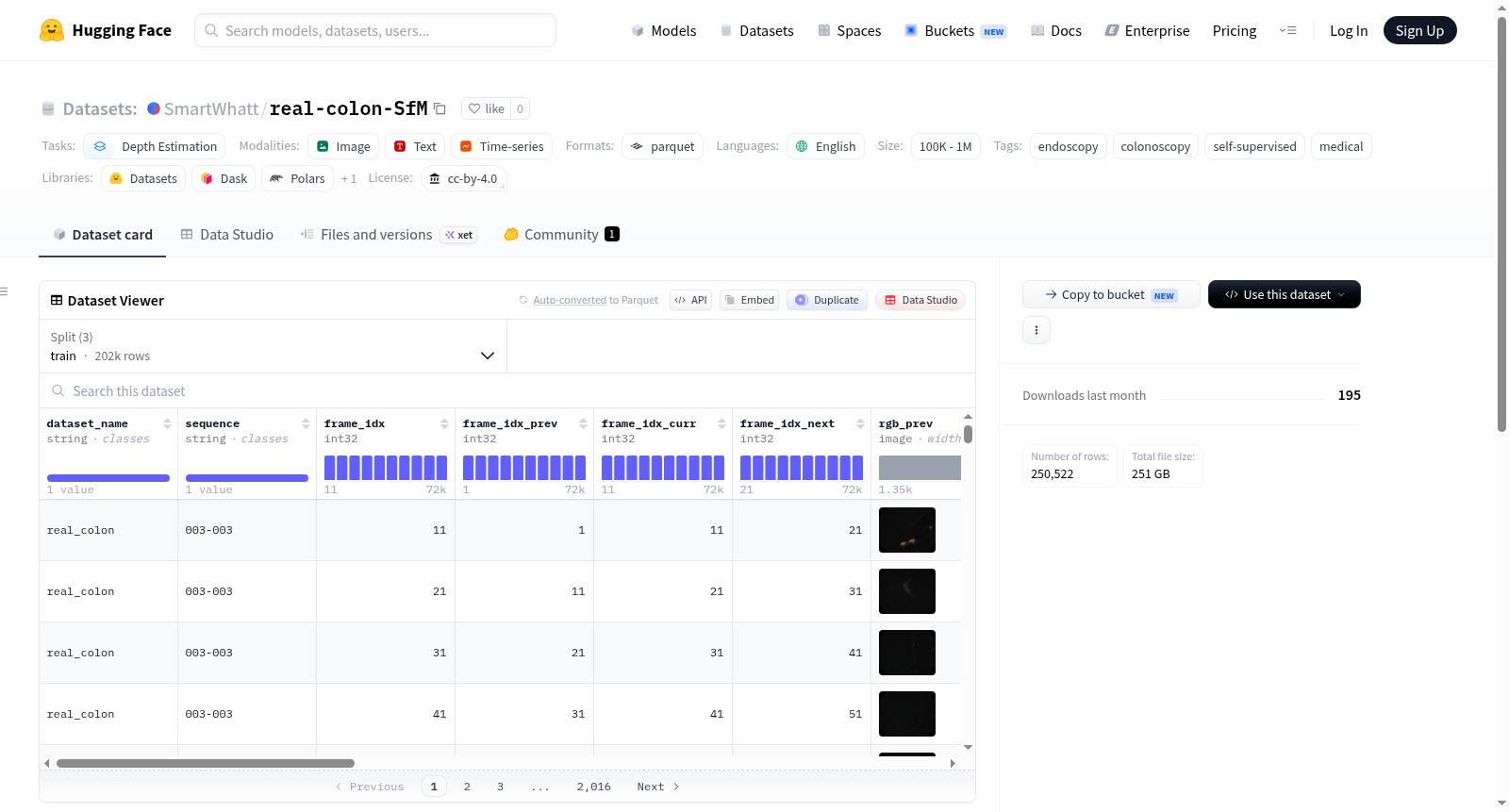The width and height of the screenshot is (1509, 812).
Task: Click the Sign Up button
Action: click(1419, 30)
